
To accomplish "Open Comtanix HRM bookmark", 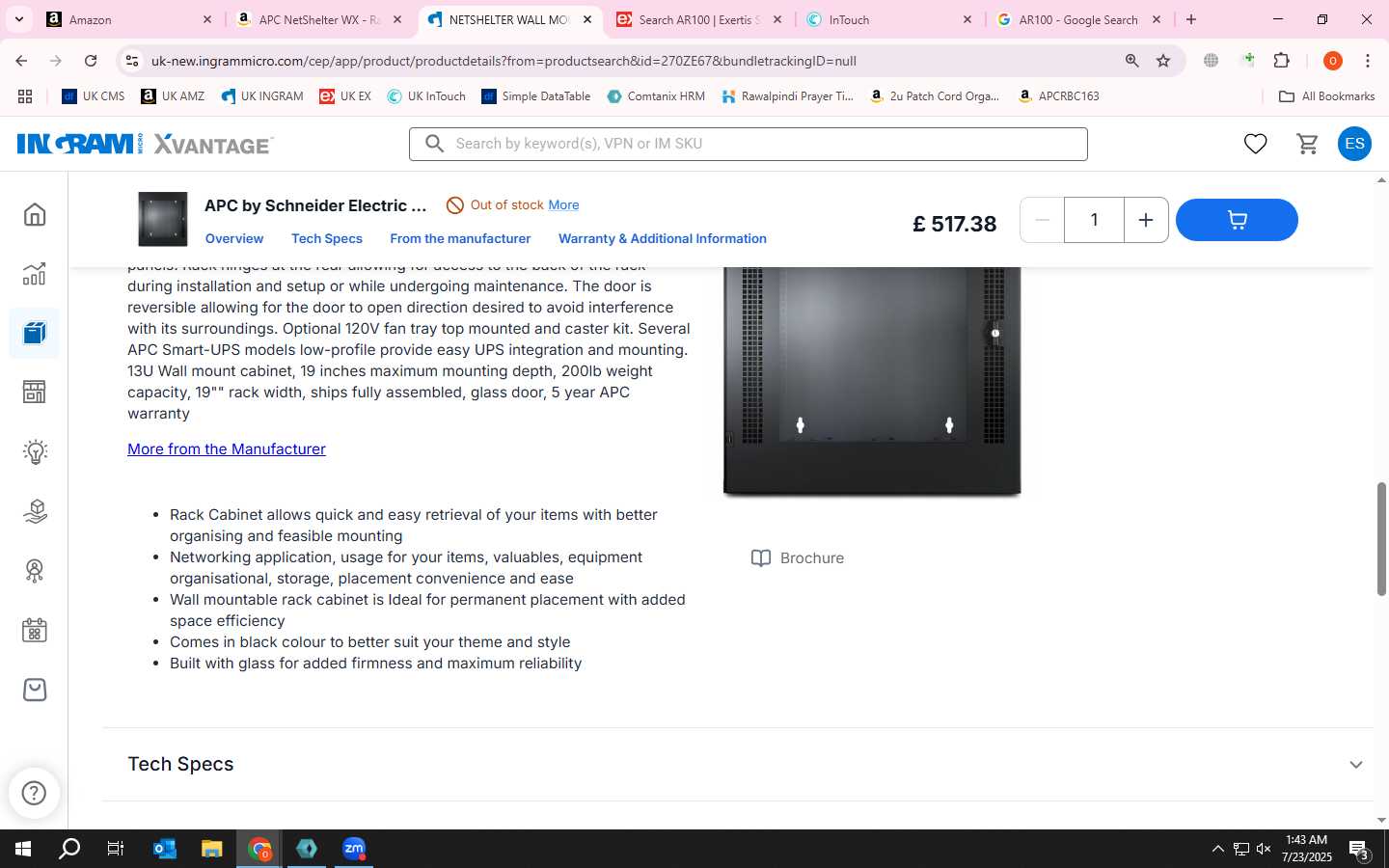I will tap(657, 96).
